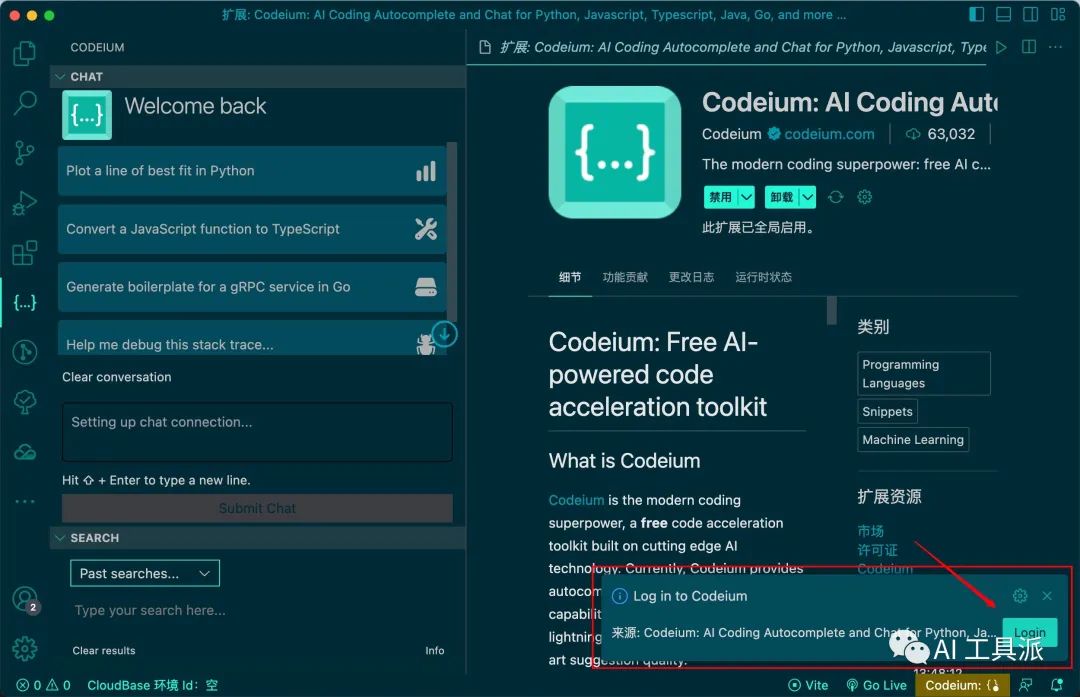The width and height of the screenshot is (1080, 697).
Task: Open the Past searches dropdown
Action: [145, 573]
